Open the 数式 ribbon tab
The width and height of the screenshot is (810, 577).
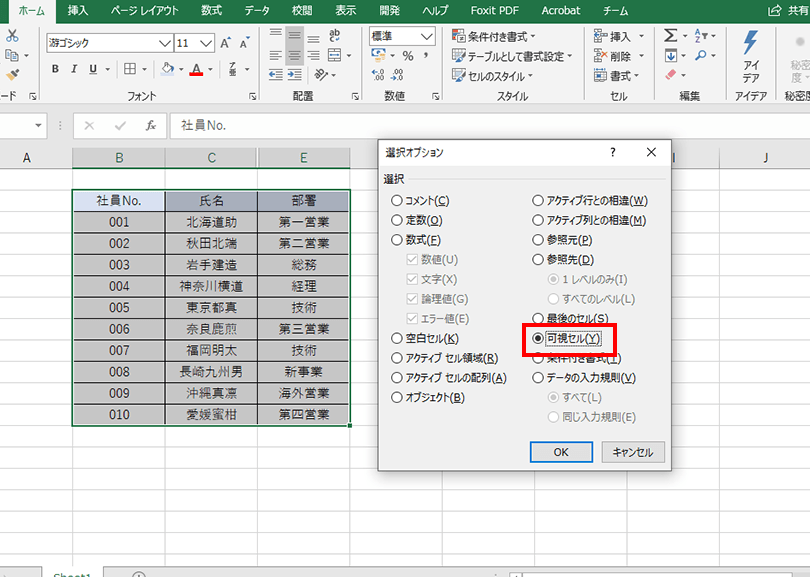(211, 10)
